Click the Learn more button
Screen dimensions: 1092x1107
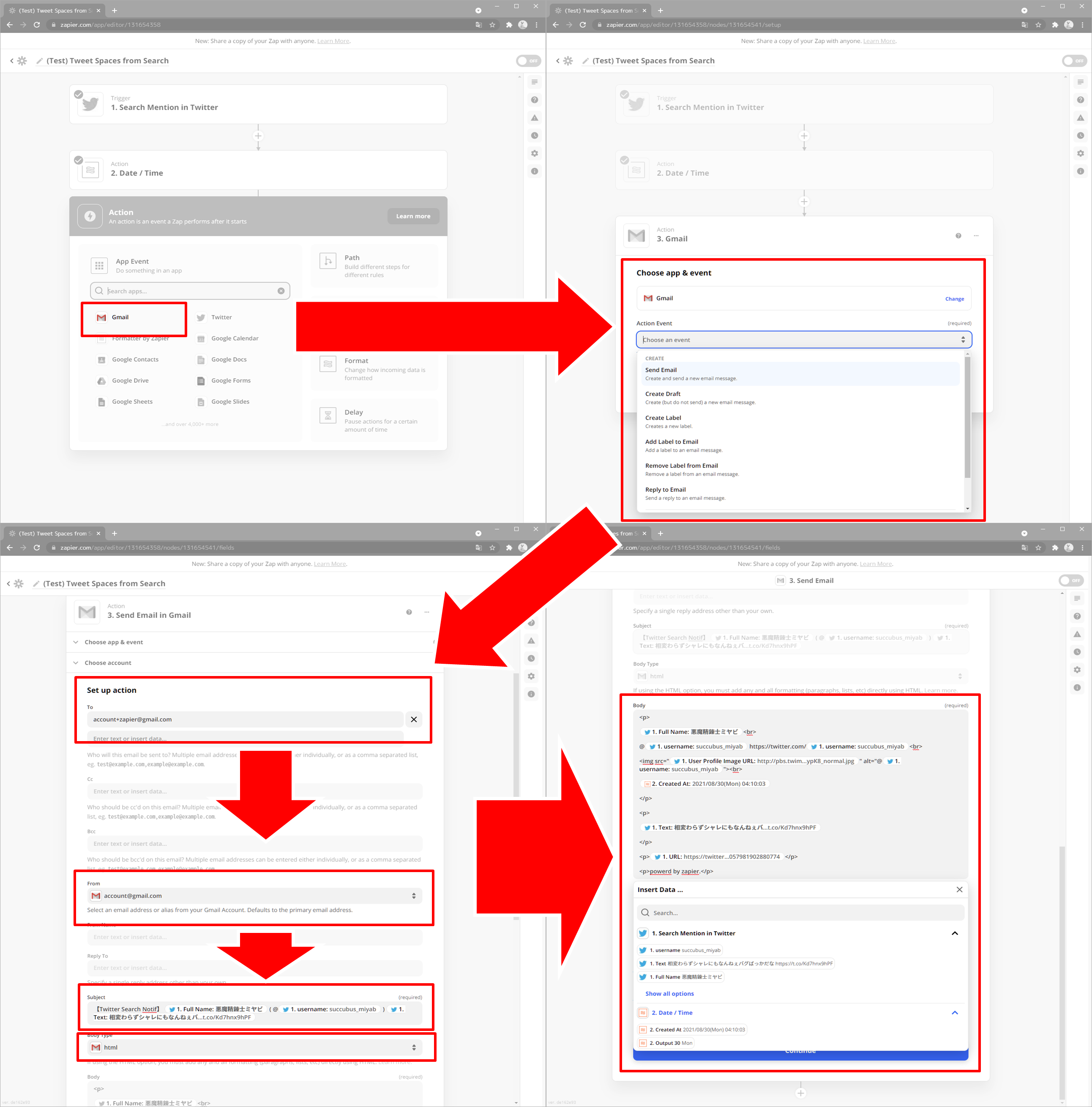click(x=413, y=216)
